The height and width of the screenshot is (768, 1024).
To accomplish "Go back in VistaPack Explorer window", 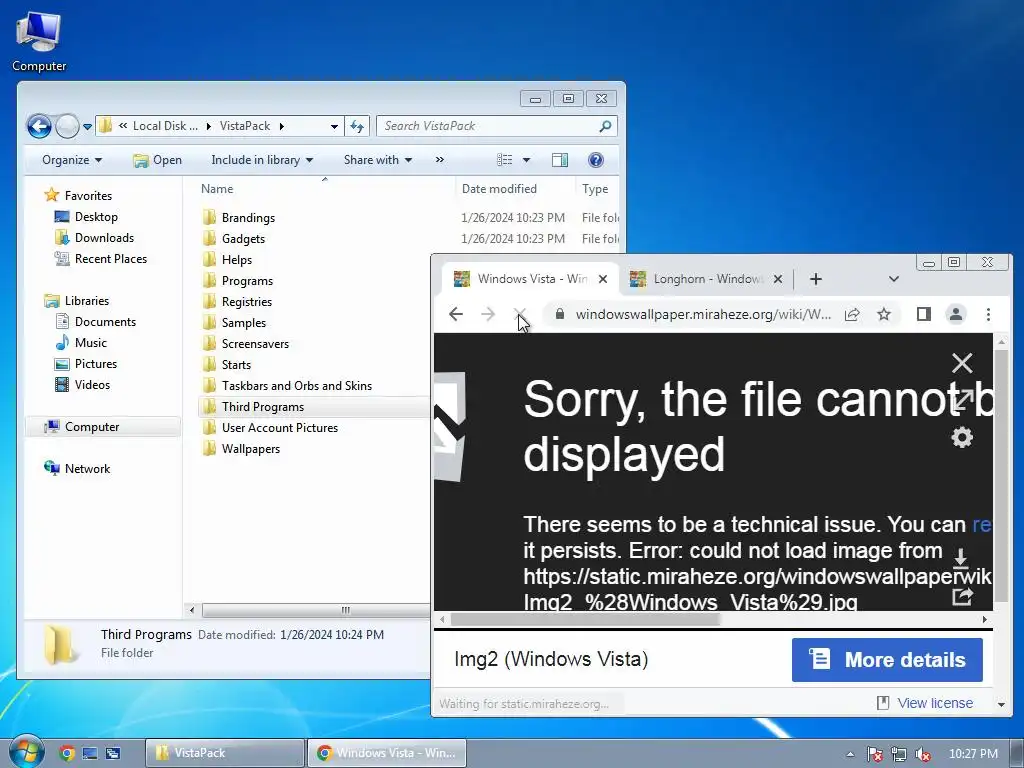I will click(39, 126).
